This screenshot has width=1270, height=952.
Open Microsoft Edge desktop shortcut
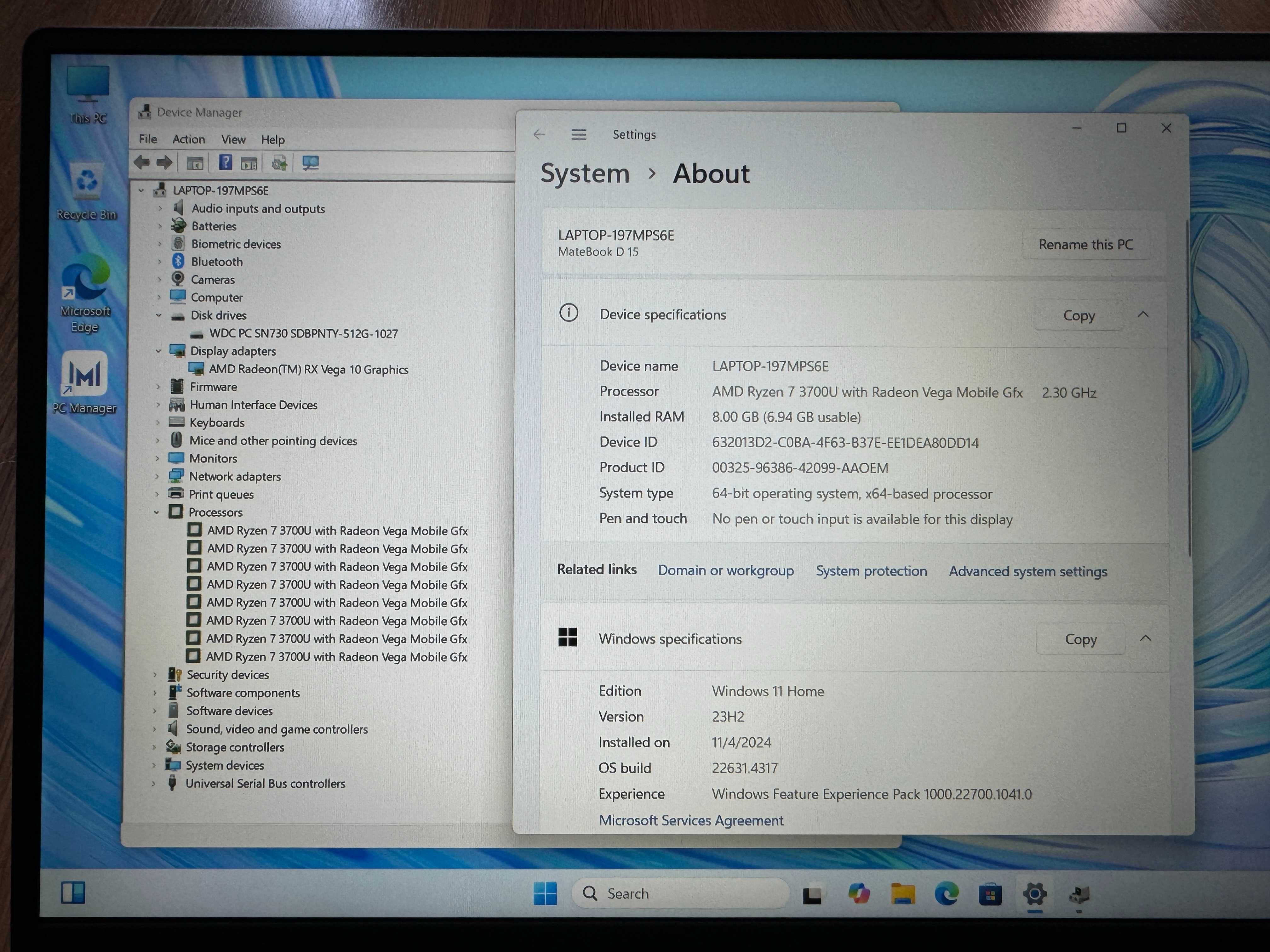(85, 294)
